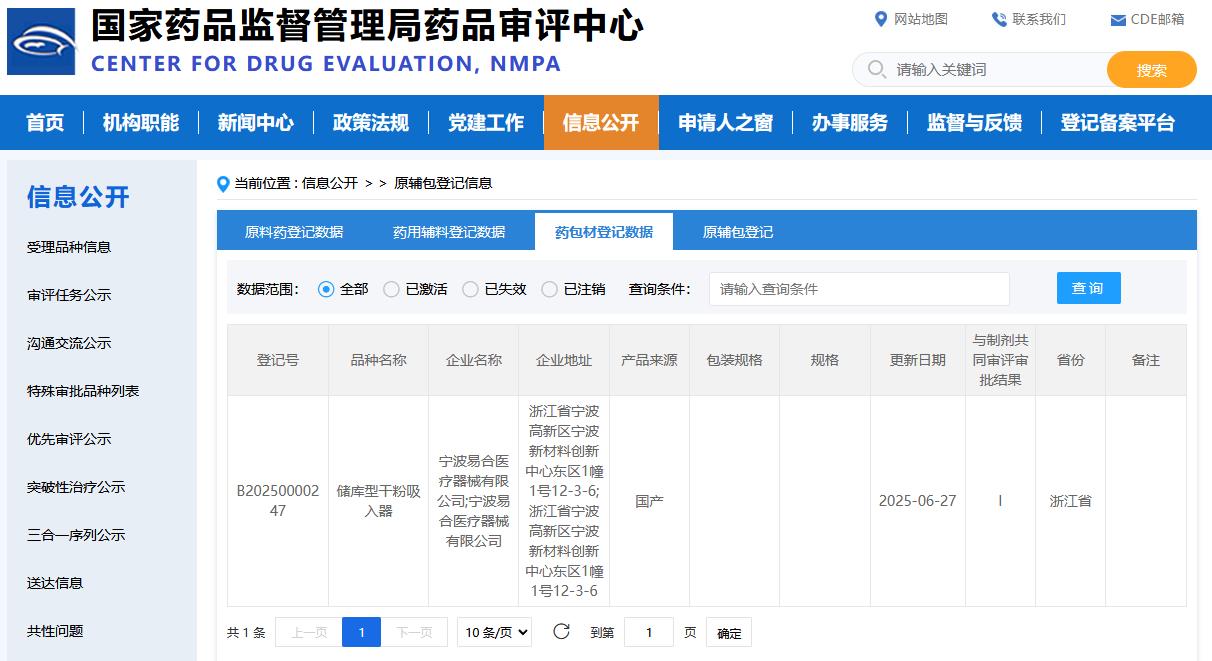Switch to the 药用辅料登记数据 tab
The image size is (1212, 661).
(x=449, y=232)
